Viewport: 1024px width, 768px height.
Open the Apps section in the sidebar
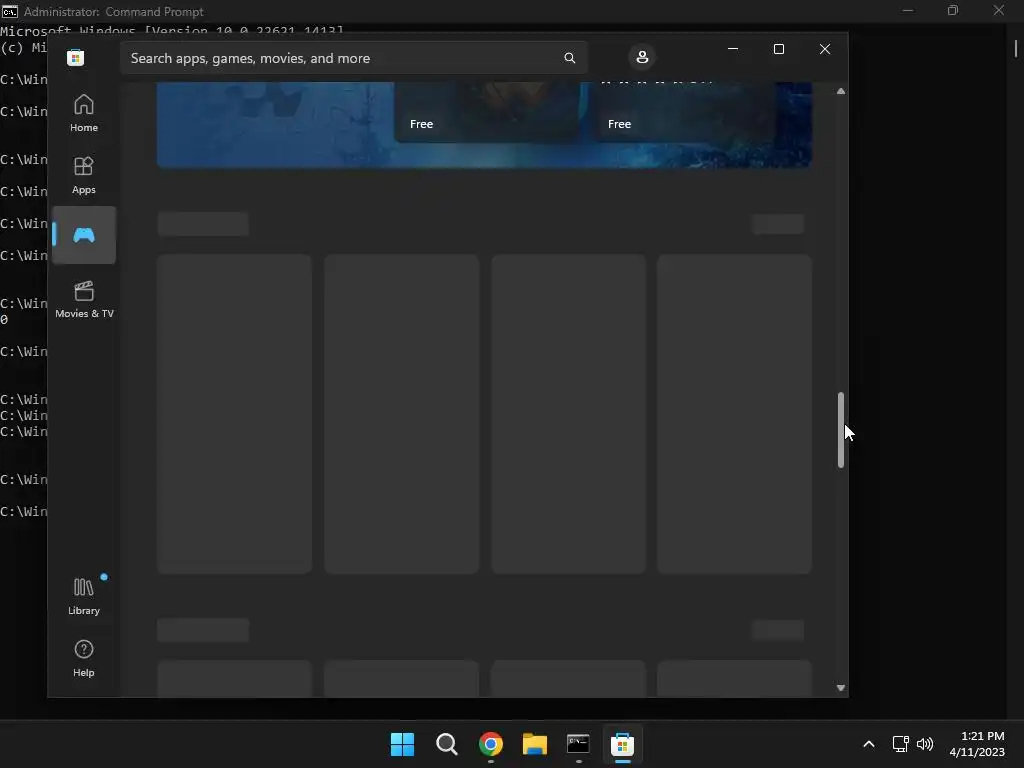[84, 176]
